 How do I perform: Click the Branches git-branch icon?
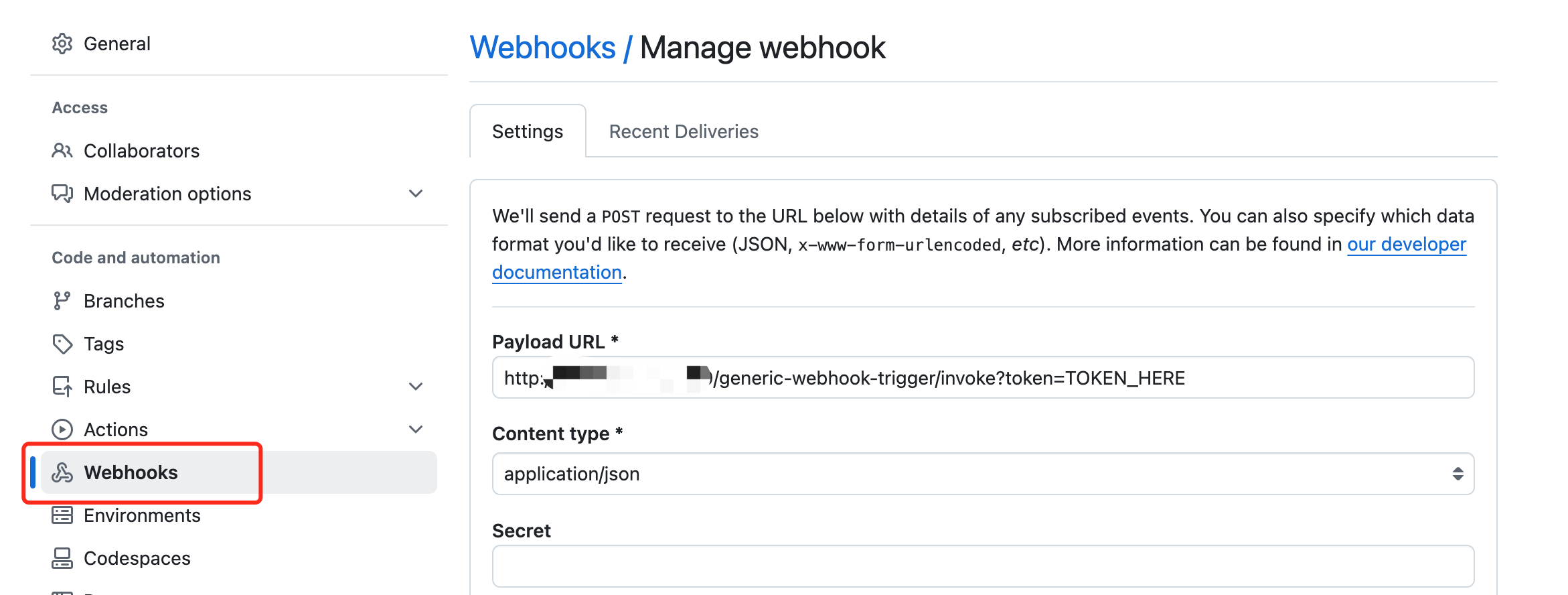point(62,301)
